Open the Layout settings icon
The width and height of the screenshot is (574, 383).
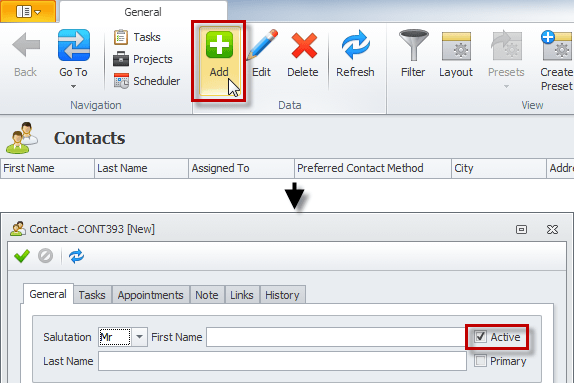pos(456,45)
